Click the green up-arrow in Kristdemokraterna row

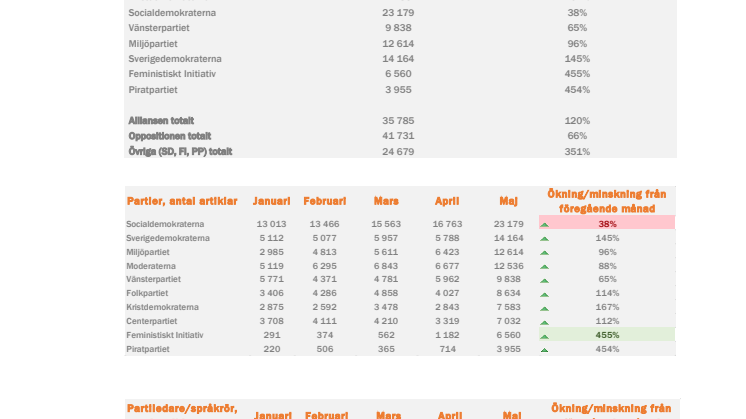click(x=545, y=309)
